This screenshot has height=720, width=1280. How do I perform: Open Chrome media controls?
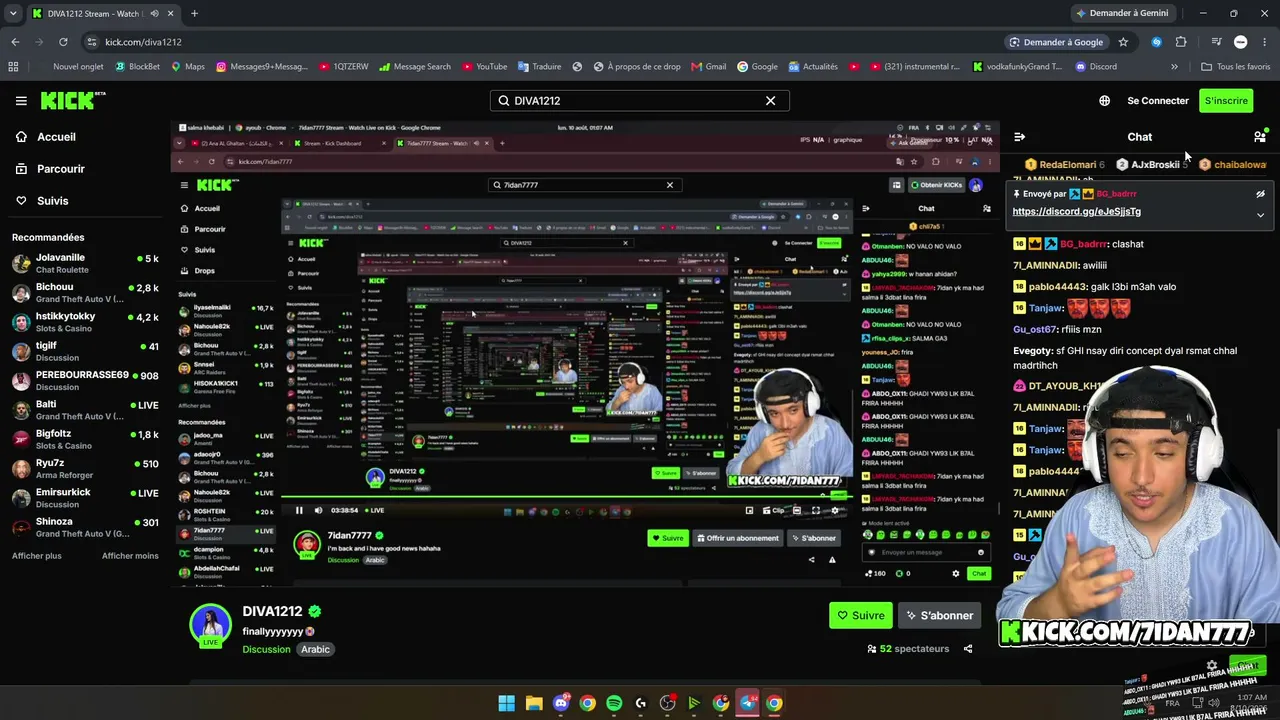pos(1216,42)
